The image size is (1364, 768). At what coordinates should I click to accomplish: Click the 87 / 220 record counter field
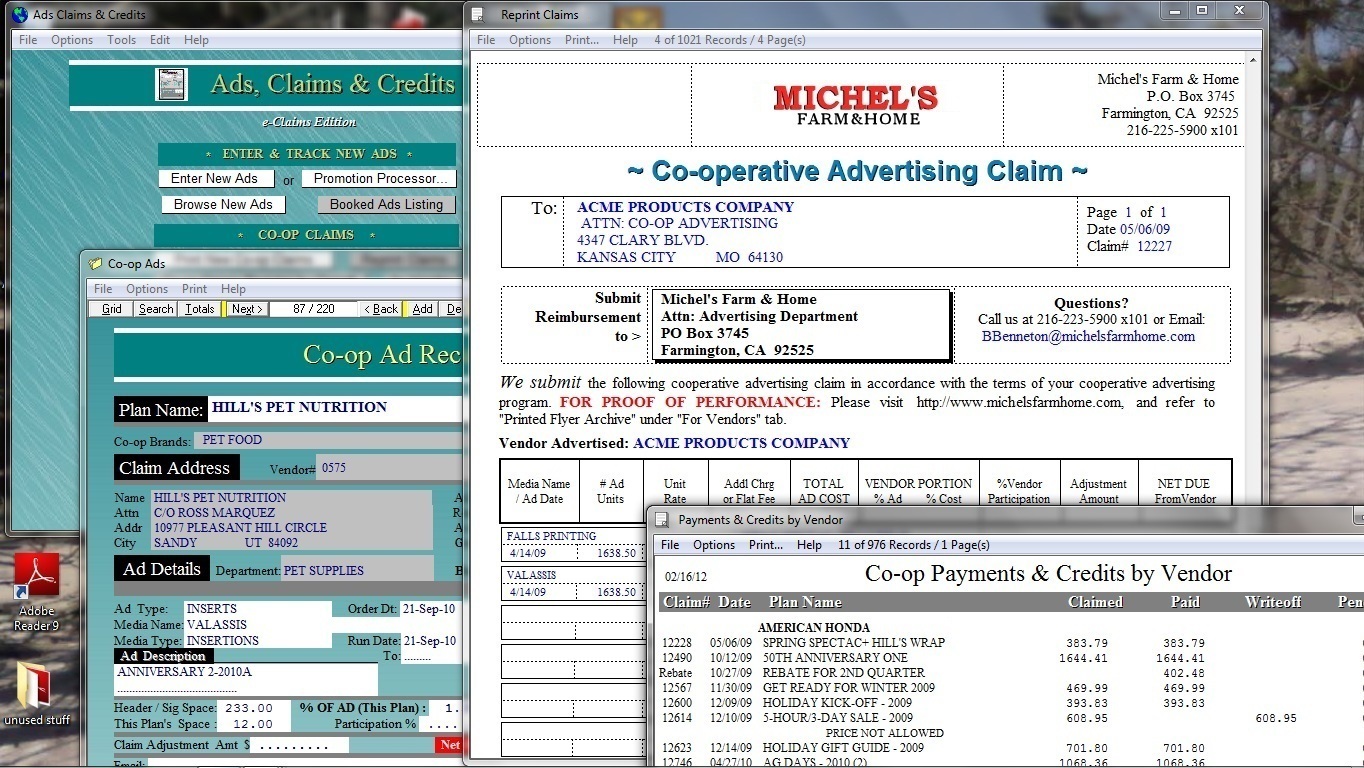pyautogui.click(x=313, y=309)
